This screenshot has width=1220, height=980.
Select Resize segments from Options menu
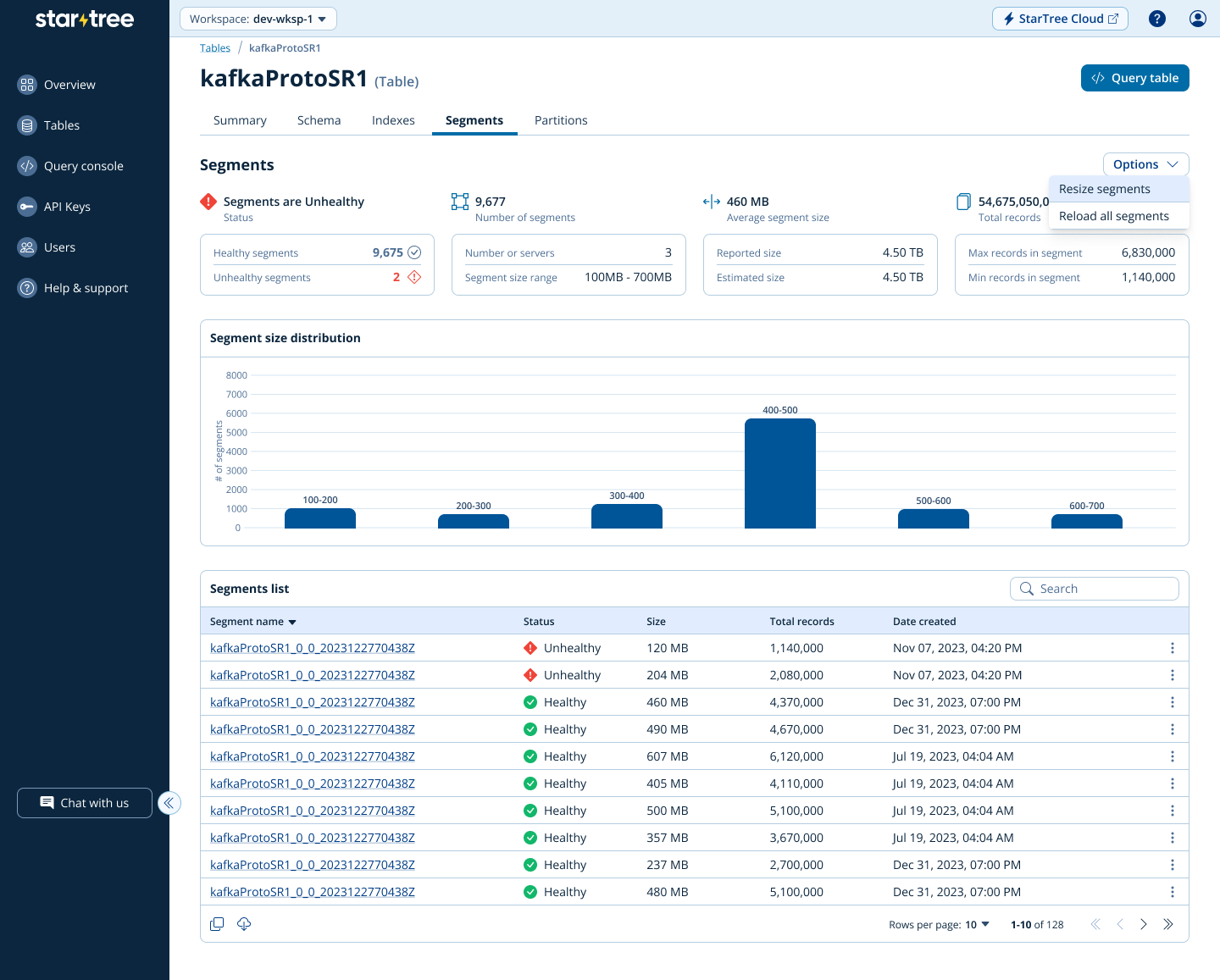click(x=1105, y=189)
